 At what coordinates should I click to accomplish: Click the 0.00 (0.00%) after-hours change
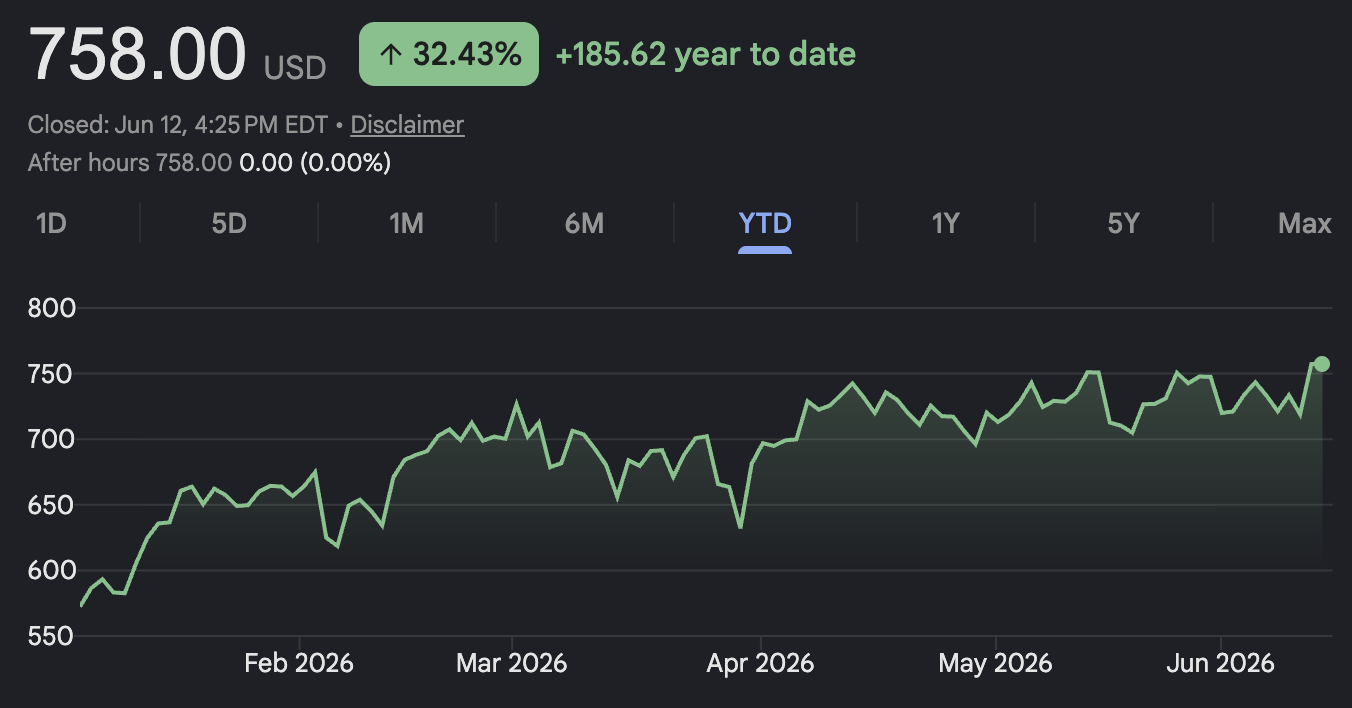coord(315,162)
